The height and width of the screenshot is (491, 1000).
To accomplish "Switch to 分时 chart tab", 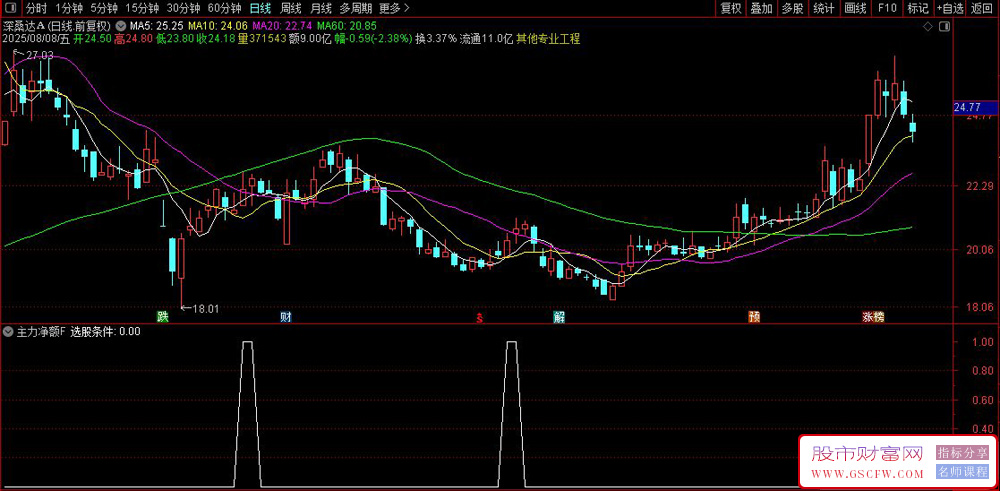I will pos(36,8).
